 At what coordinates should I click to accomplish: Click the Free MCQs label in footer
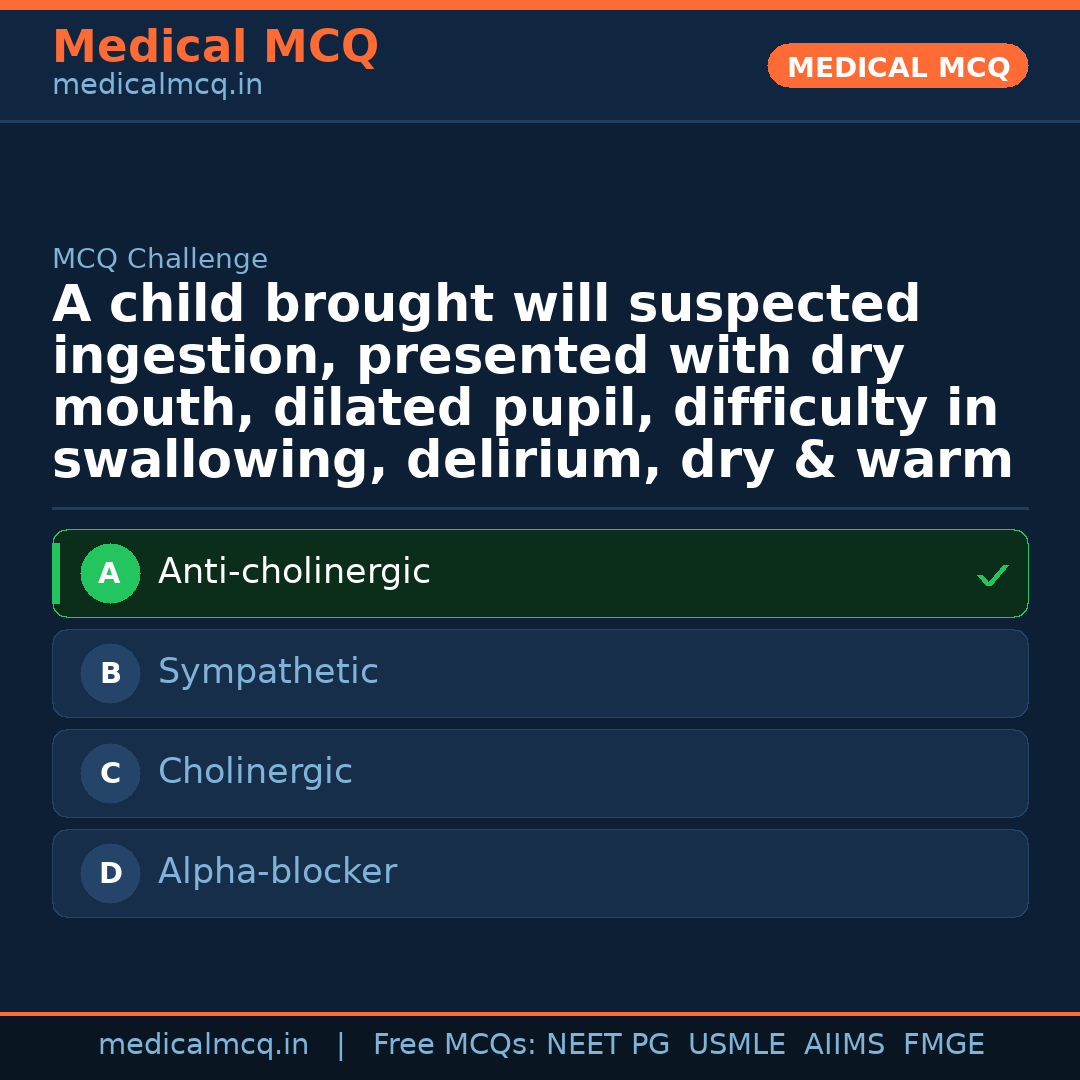[x=455, y=1045]
